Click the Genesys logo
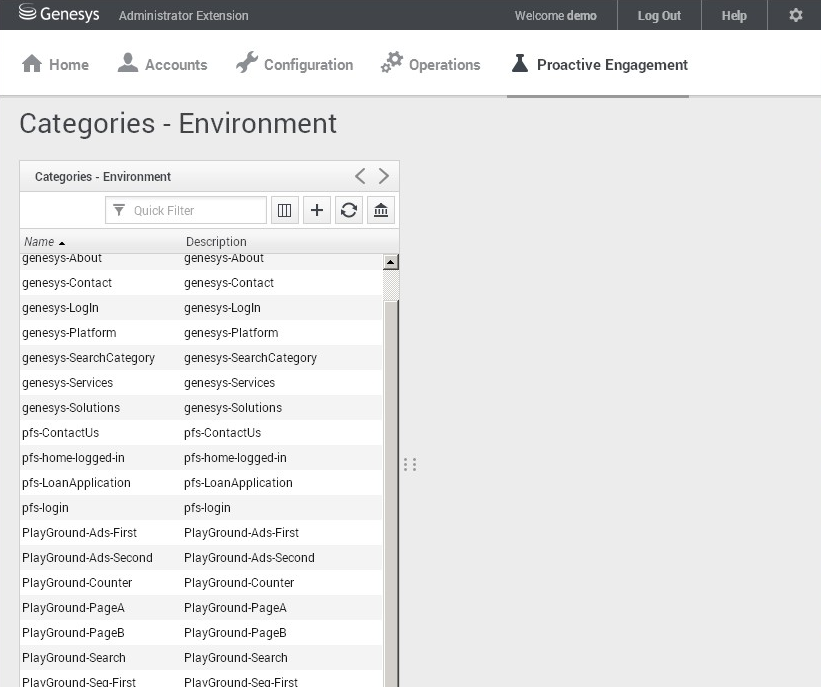Screen dimensions: 821x687 [x=59, y=14]
